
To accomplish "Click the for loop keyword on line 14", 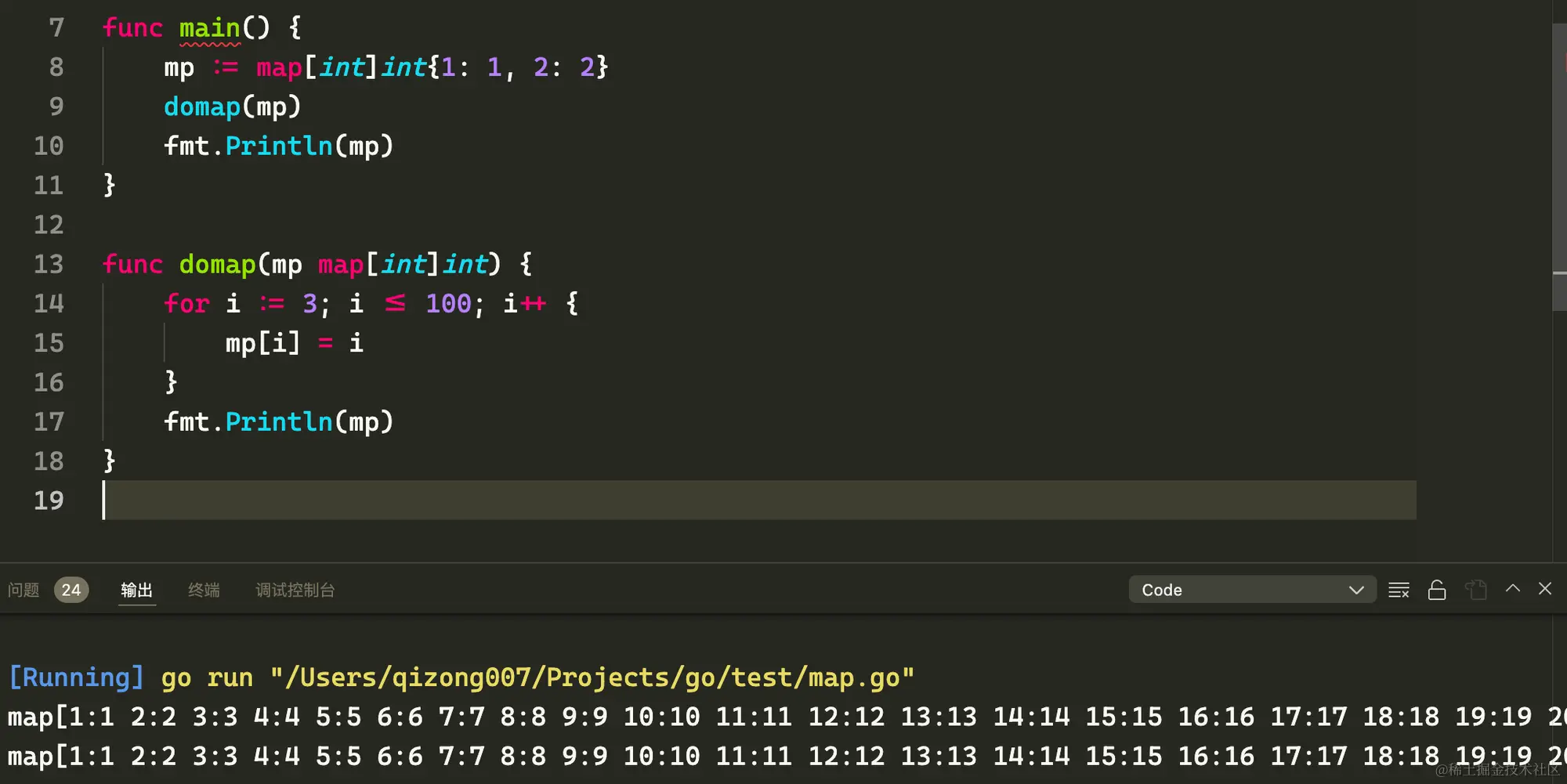I will coord(186,304).
